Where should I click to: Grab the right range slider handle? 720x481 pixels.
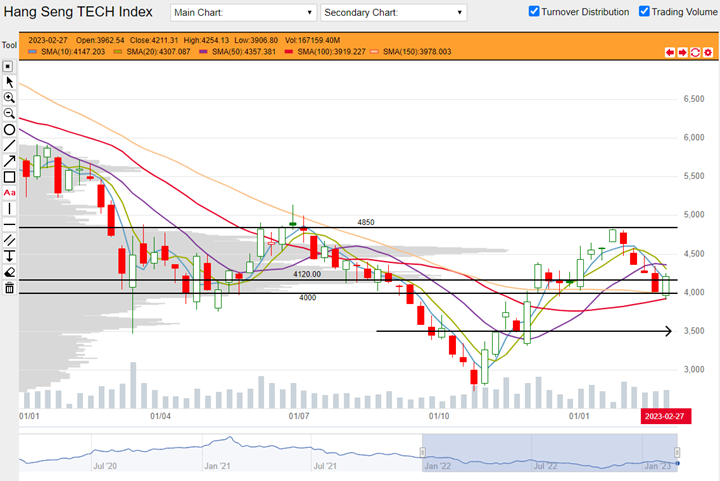tap(676, 453)
